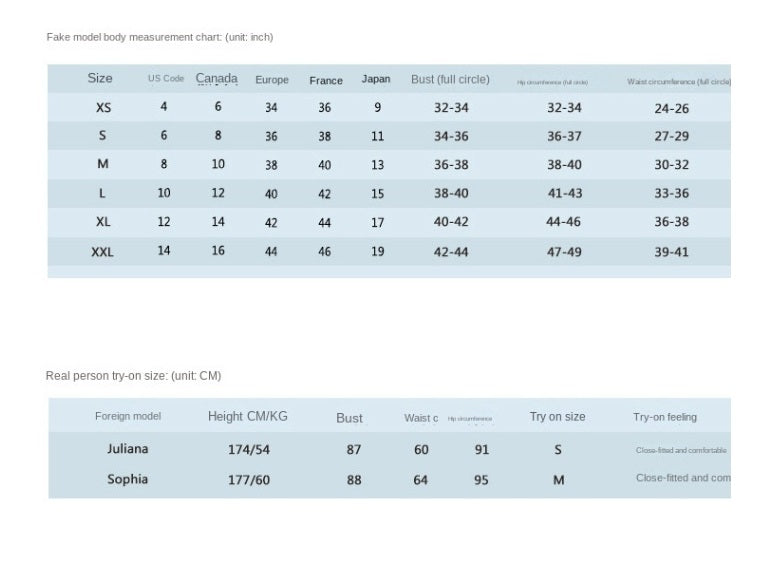Screen dimensions: 772x585
Task: Select the XS size row label
Action: pyautogui.click(x=103, y=107)
